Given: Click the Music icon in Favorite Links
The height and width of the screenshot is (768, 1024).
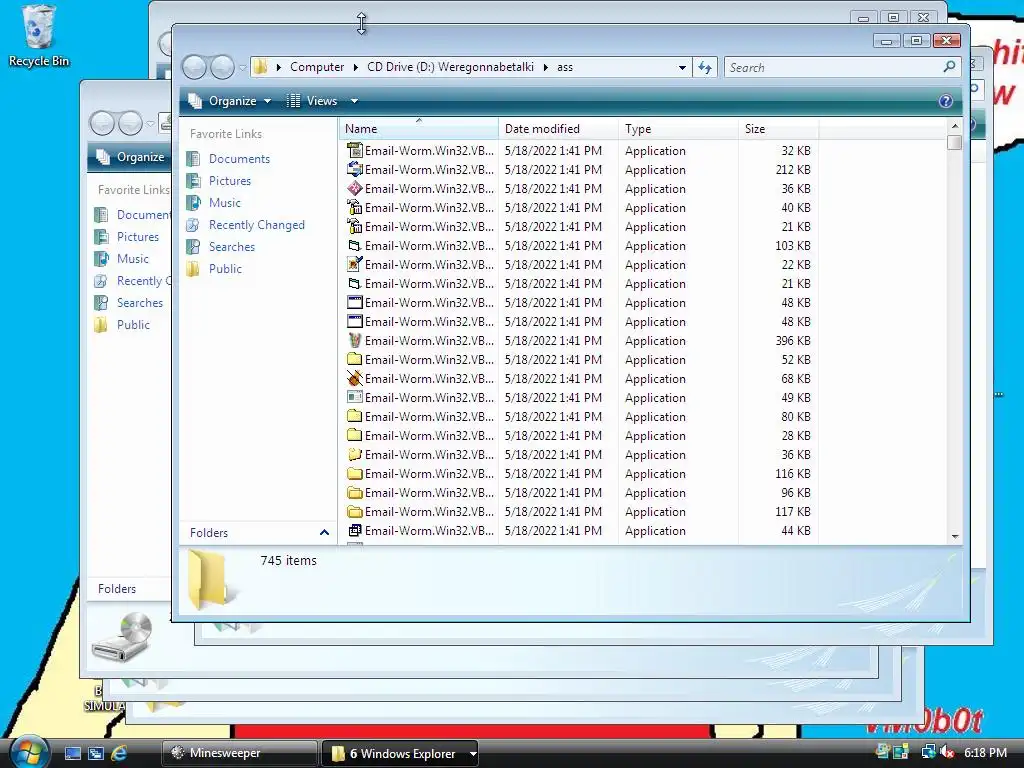Looking at the screenshot, I should tap(193, 203).
